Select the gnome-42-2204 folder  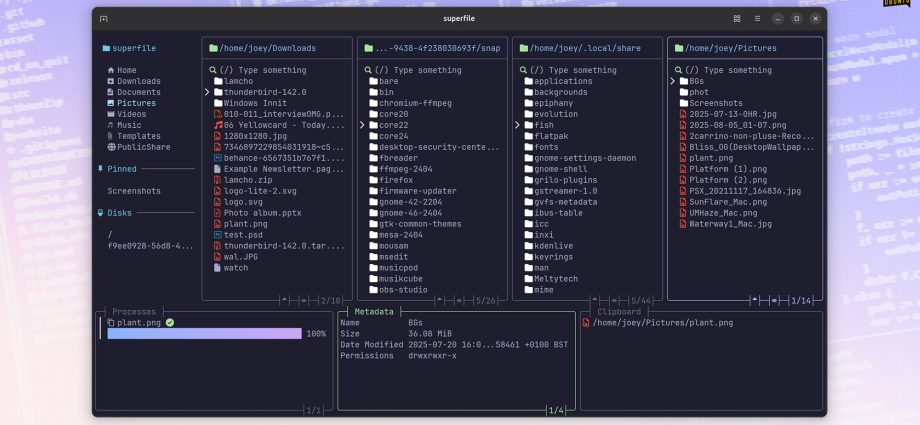coord(405,202)
